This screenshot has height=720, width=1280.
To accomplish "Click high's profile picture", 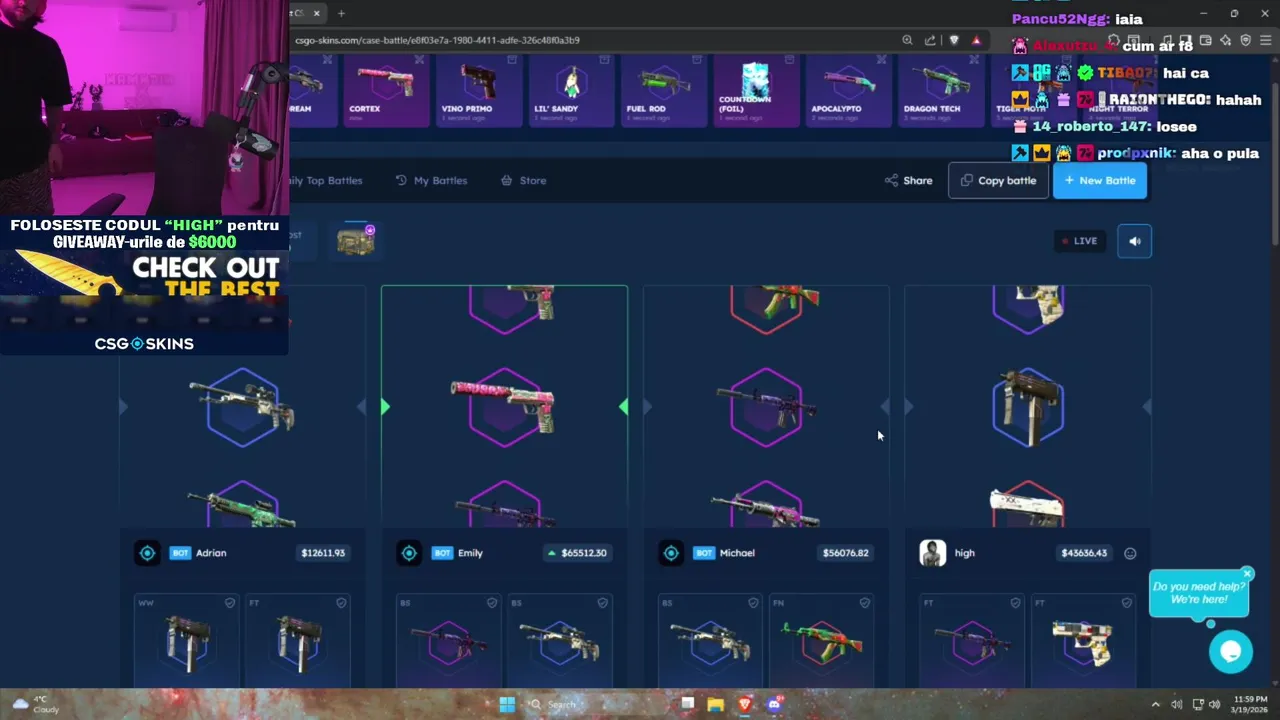I will pos(932,553).
